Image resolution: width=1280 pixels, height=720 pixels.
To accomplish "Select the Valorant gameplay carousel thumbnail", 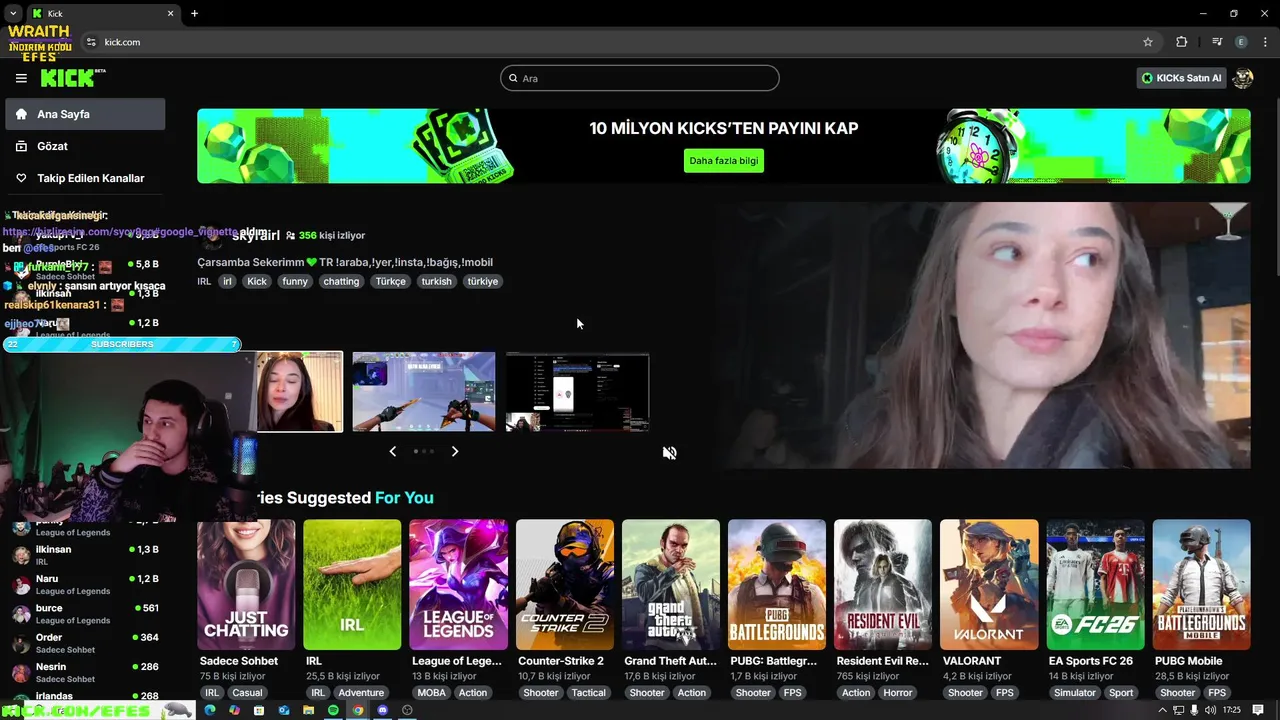I will tap(424, 392).
